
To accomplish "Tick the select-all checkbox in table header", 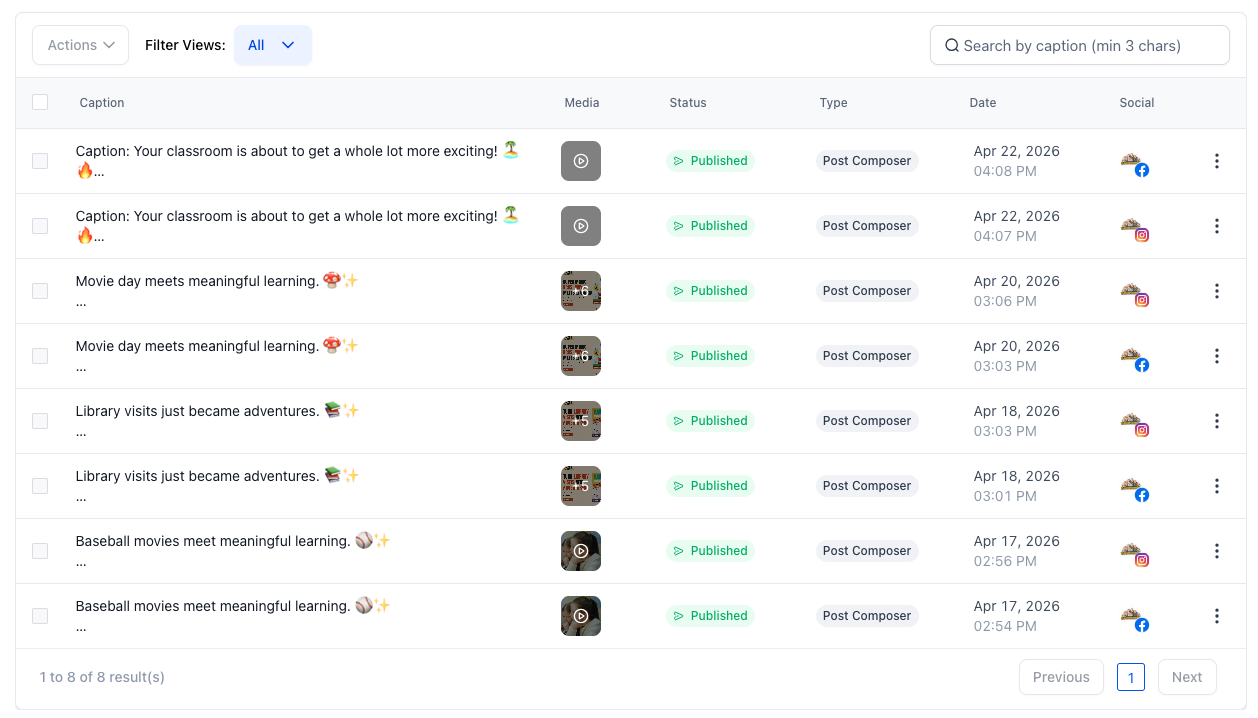I will (40, 102).
